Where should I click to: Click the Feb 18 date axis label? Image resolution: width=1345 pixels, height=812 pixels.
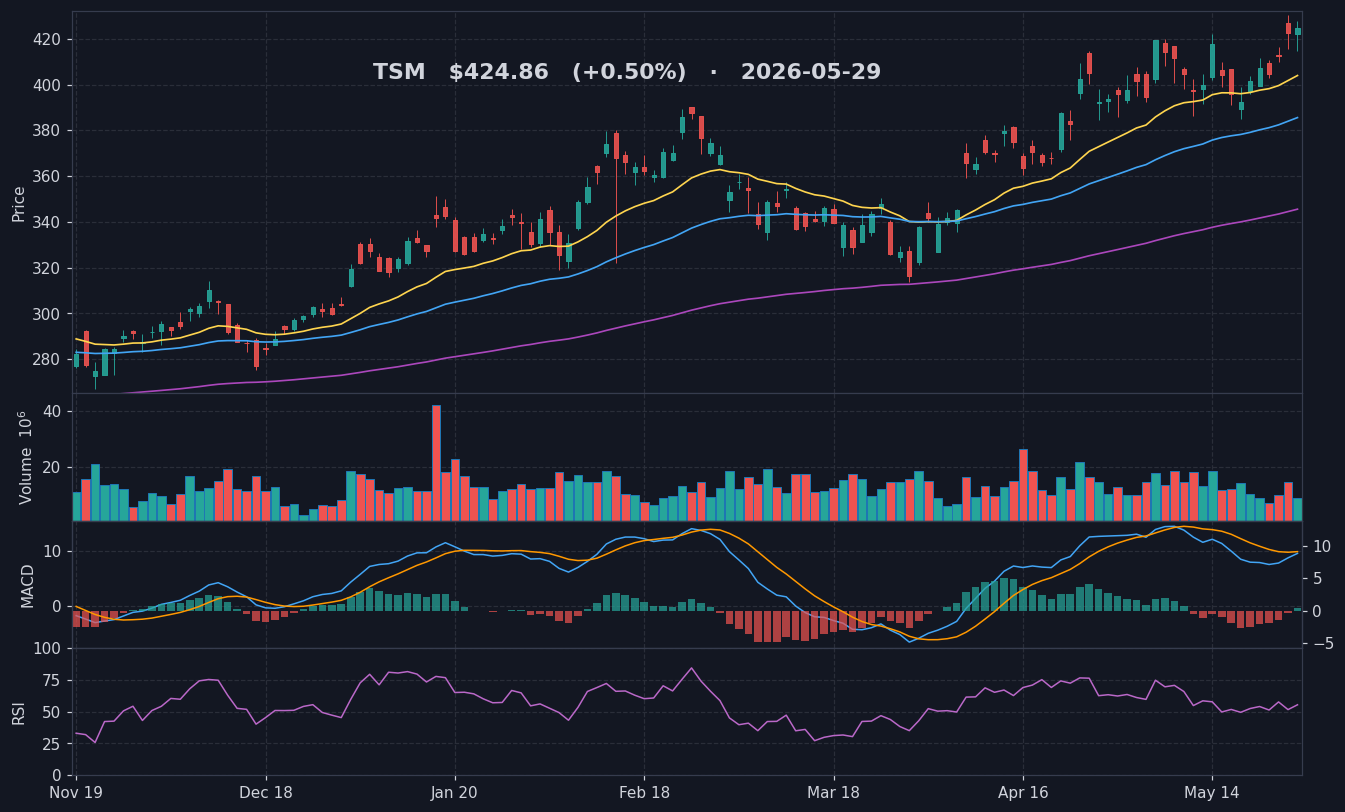coord(644,793)
